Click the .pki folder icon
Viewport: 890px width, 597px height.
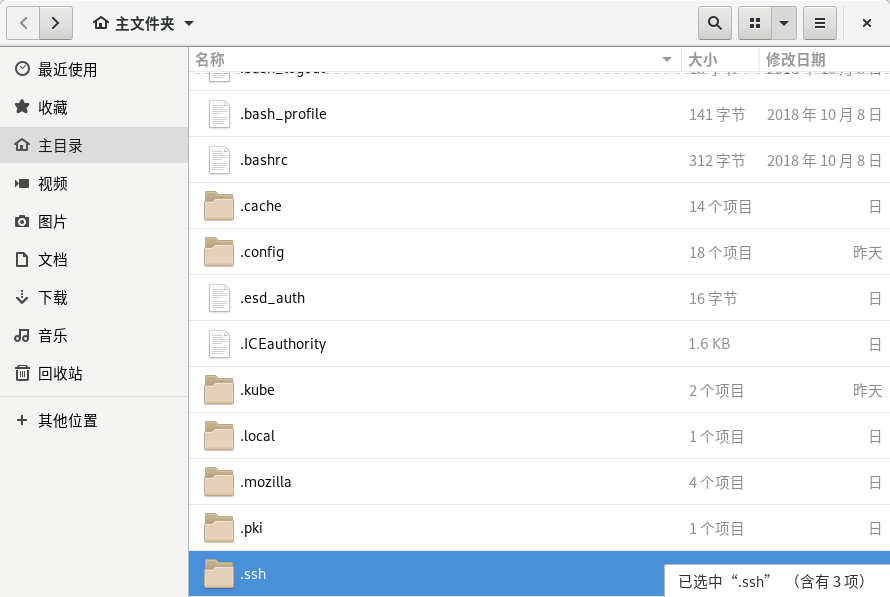(x=219, y=527)
